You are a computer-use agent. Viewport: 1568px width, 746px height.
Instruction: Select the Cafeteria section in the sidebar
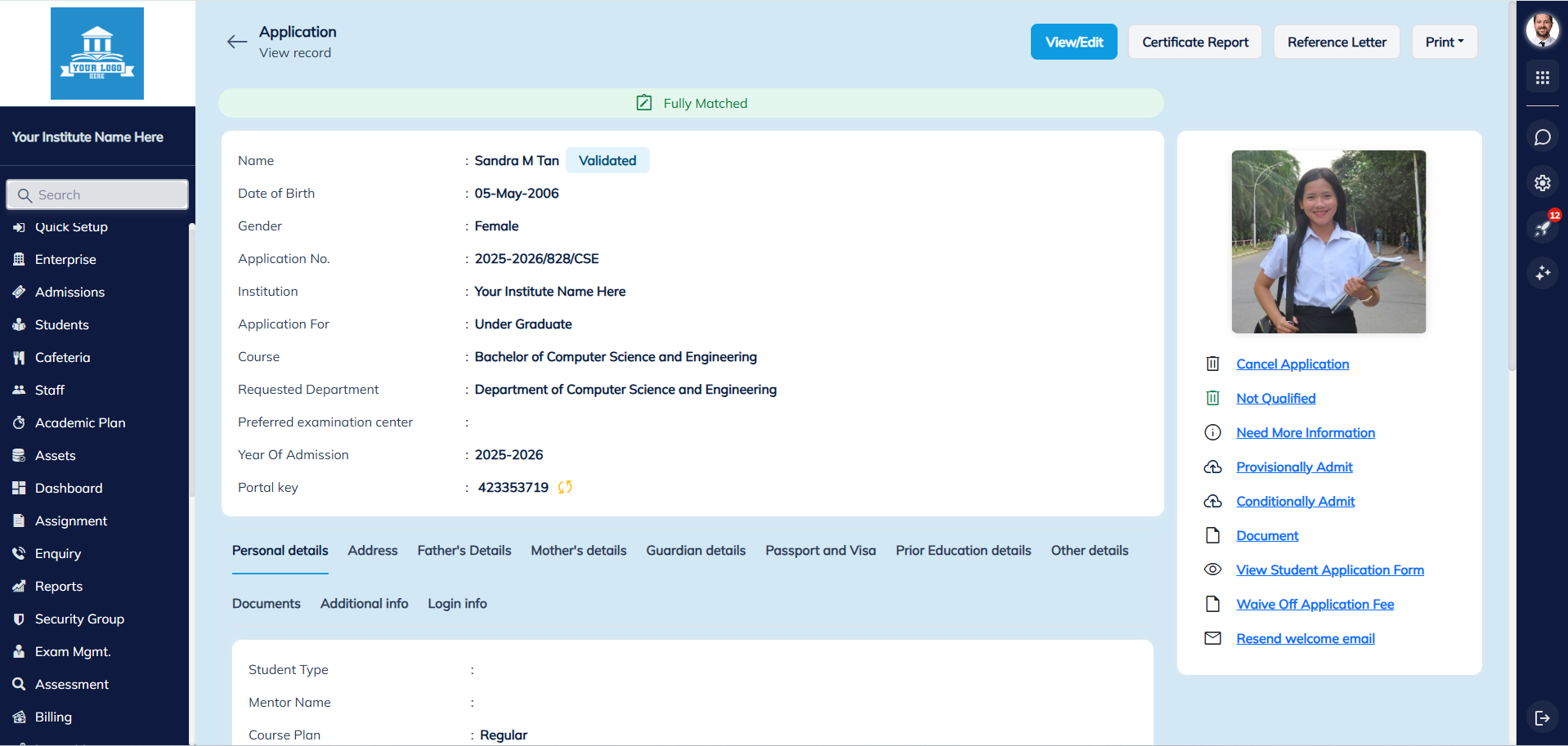(x=62, y=357)
